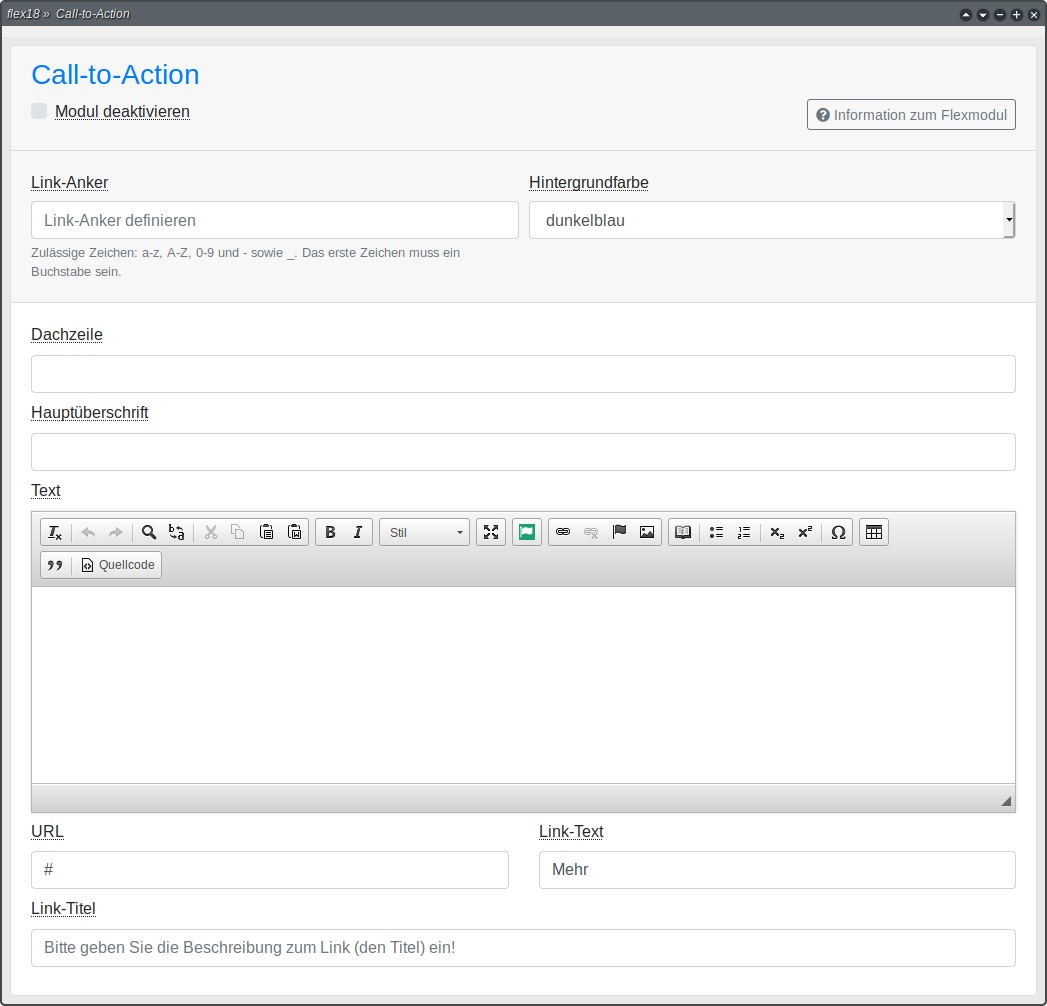Click Information zum Flexmodul button
Viewport: 1047px width, 1006px height.
pyautogui.click(x=911, y=115)
